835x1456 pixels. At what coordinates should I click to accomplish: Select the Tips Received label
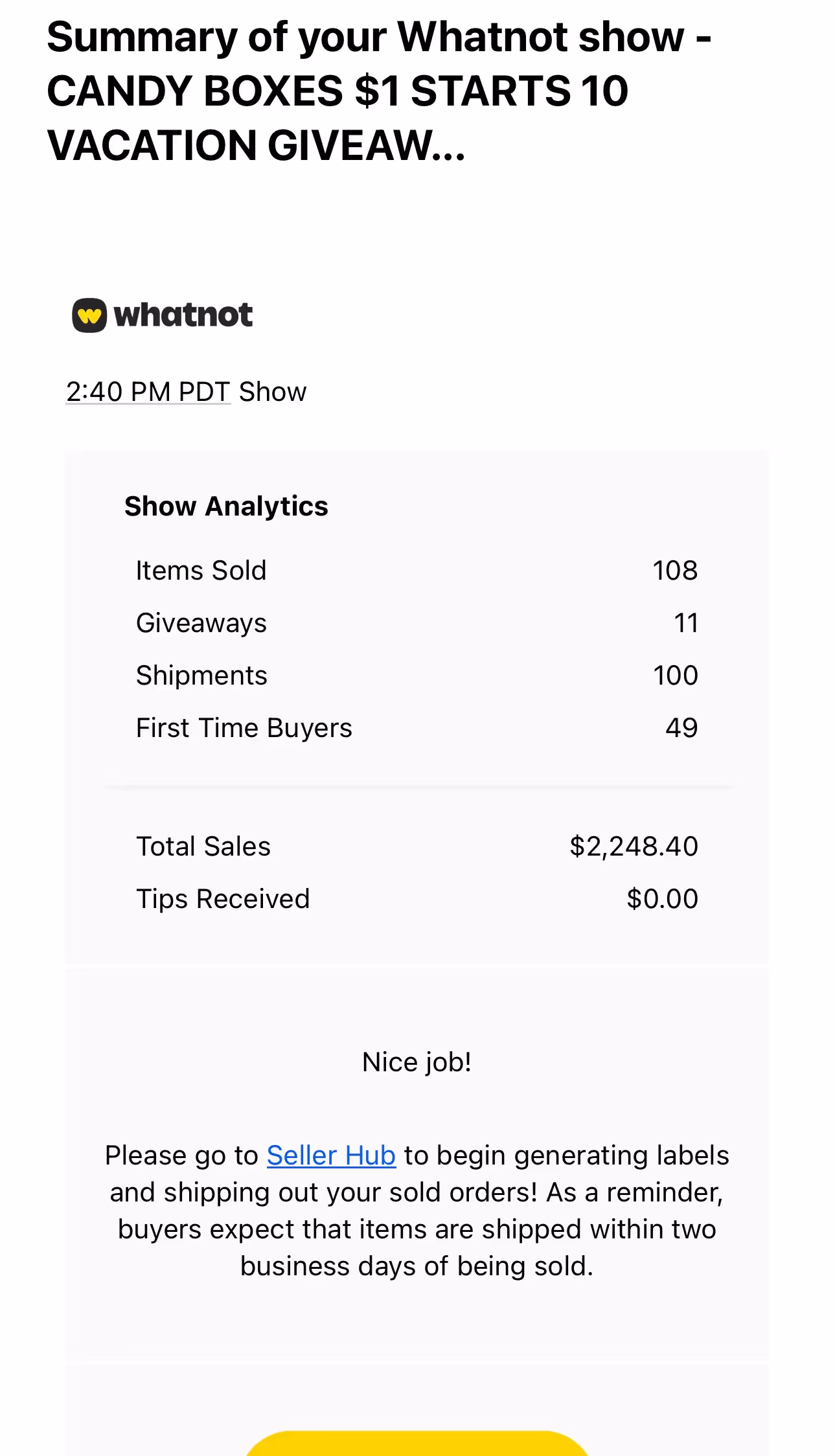click(x=223, y=899)
